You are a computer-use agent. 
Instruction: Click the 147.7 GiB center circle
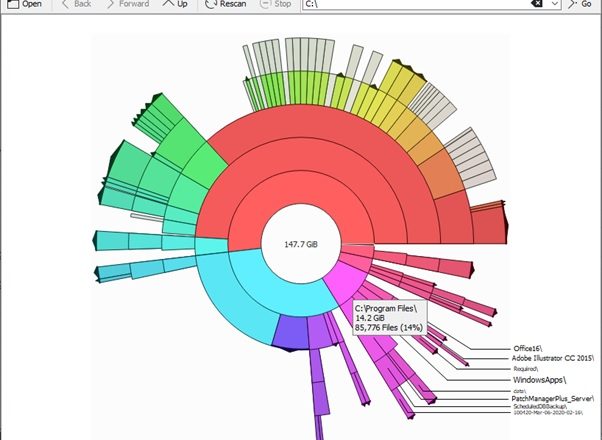[301, 244]
